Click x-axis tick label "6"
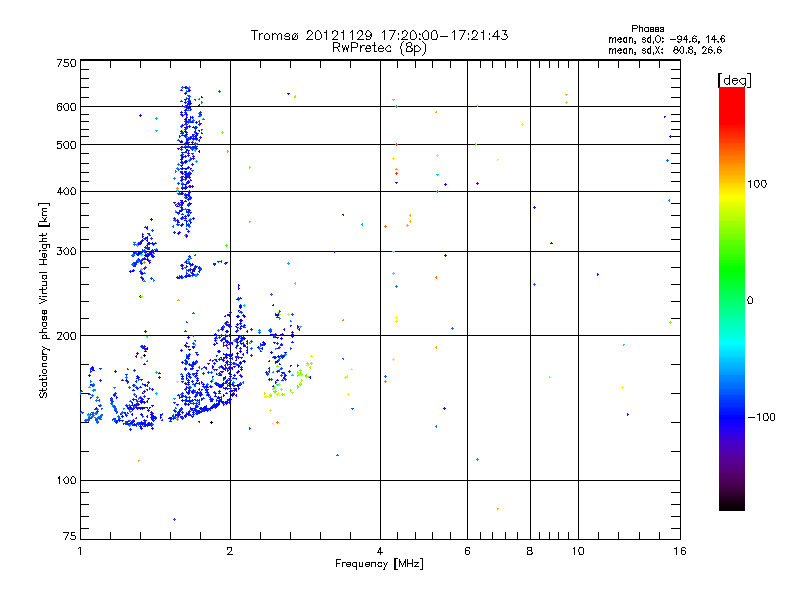This screenshot has width=800, height=600. coord(467,551)
